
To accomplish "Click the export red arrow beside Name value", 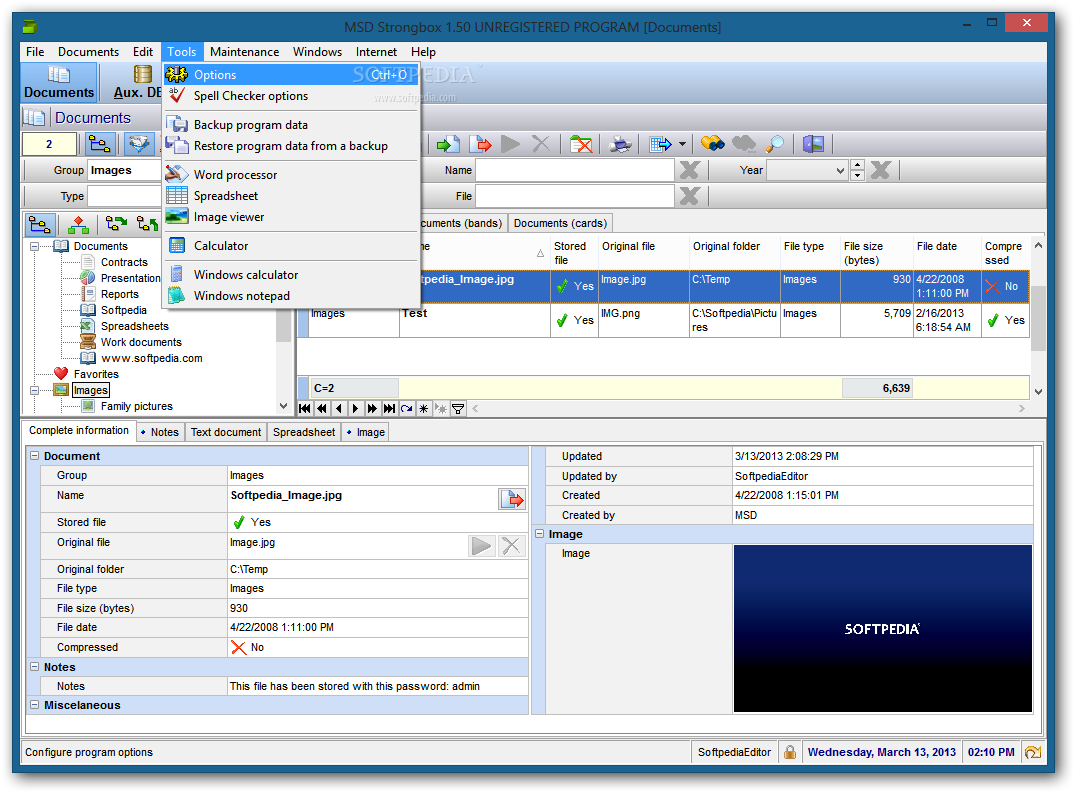I will point(511,499).
